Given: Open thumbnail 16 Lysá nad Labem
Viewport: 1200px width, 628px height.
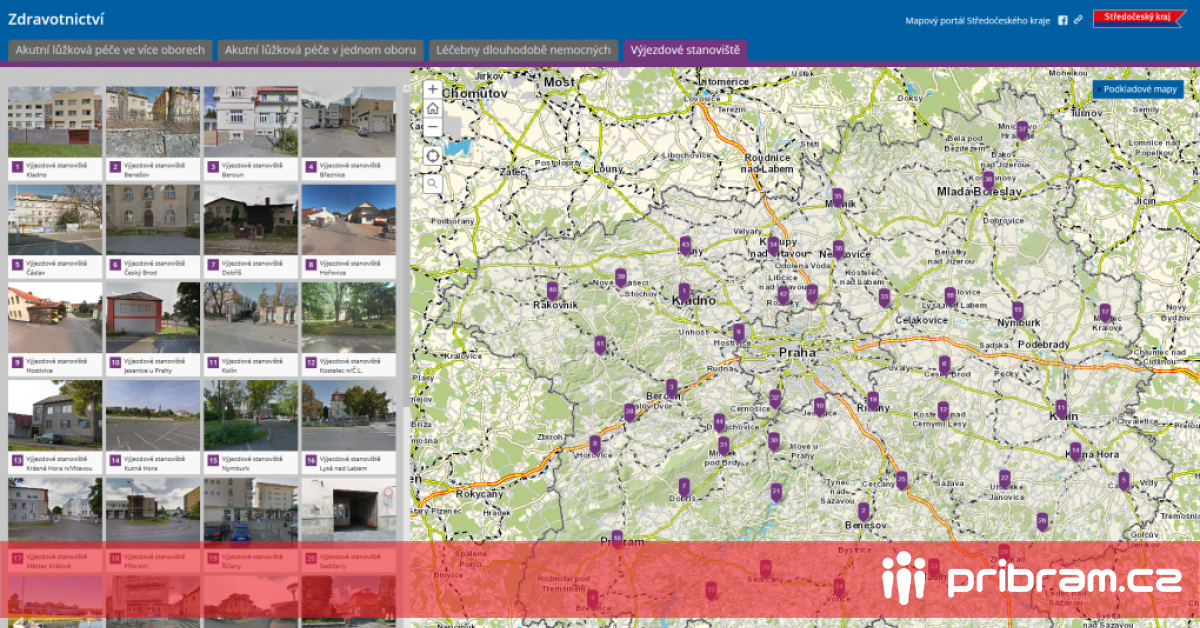Looking at the screenshot, I should pos(349,427).
